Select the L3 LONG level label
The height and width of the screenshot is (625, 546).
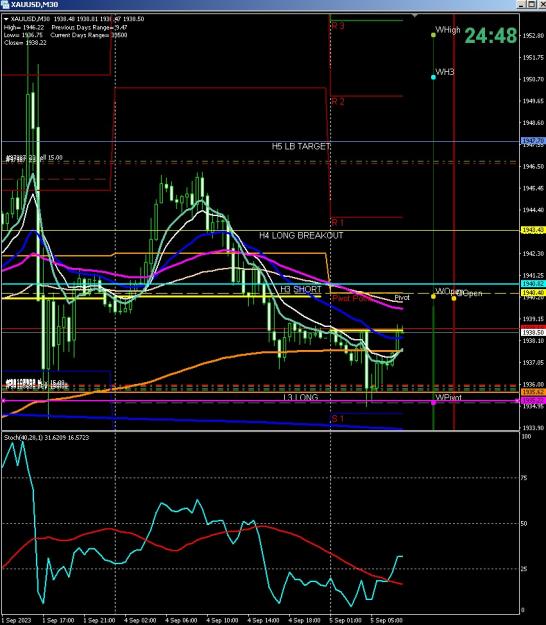[301, 397]
